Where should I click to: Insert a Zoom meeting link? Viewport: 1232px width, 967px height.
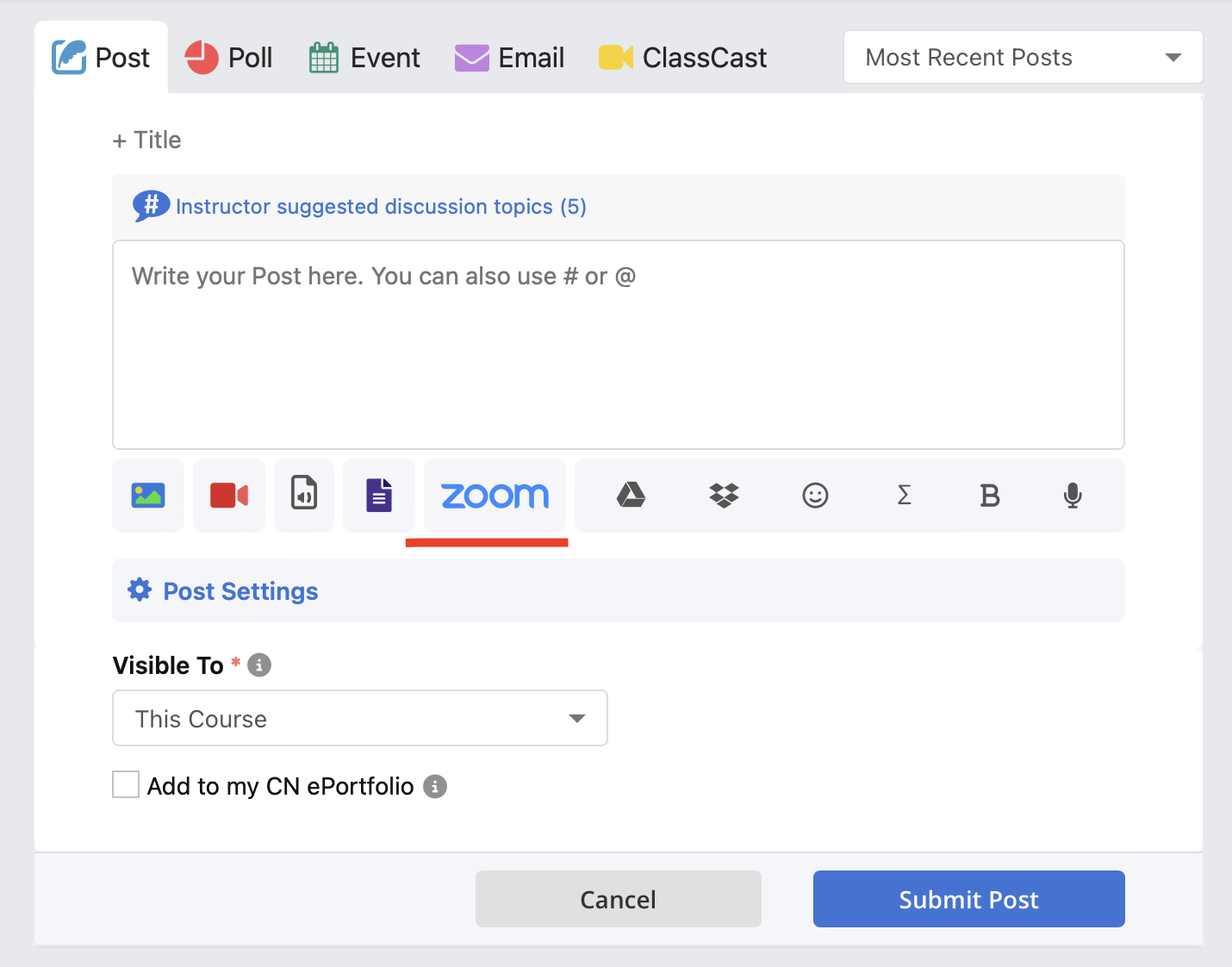[495, 496]
